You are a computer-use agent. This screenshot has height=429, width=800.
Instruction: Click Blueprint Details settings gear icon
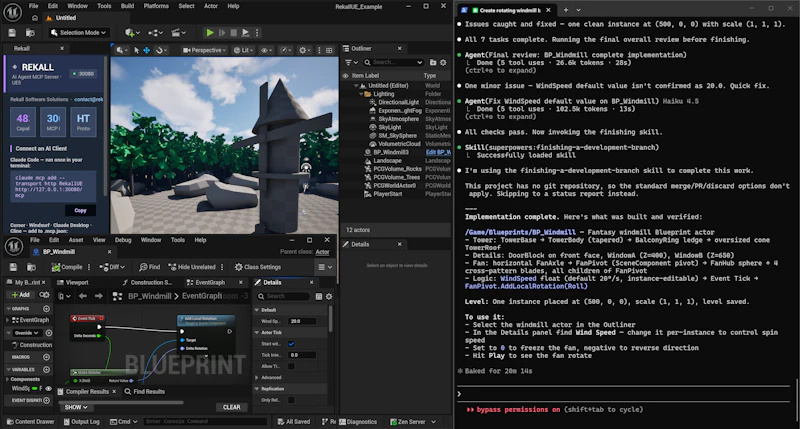[329, 296]
